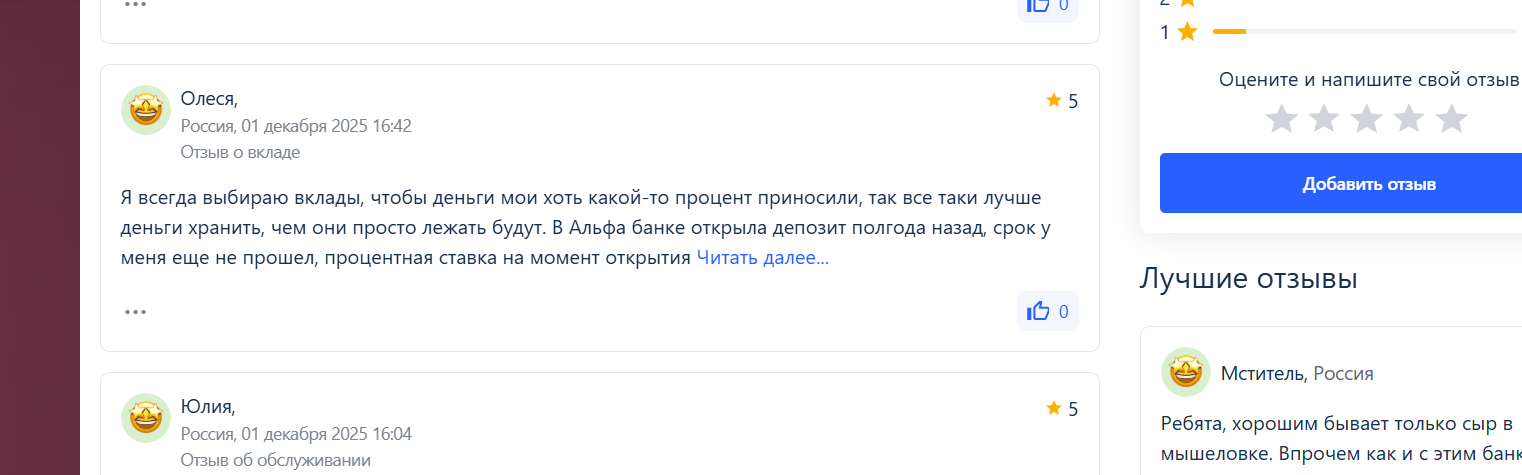Rate with the first empty star
This screenshot has height=475, width=1522.
pos(1281,119)
